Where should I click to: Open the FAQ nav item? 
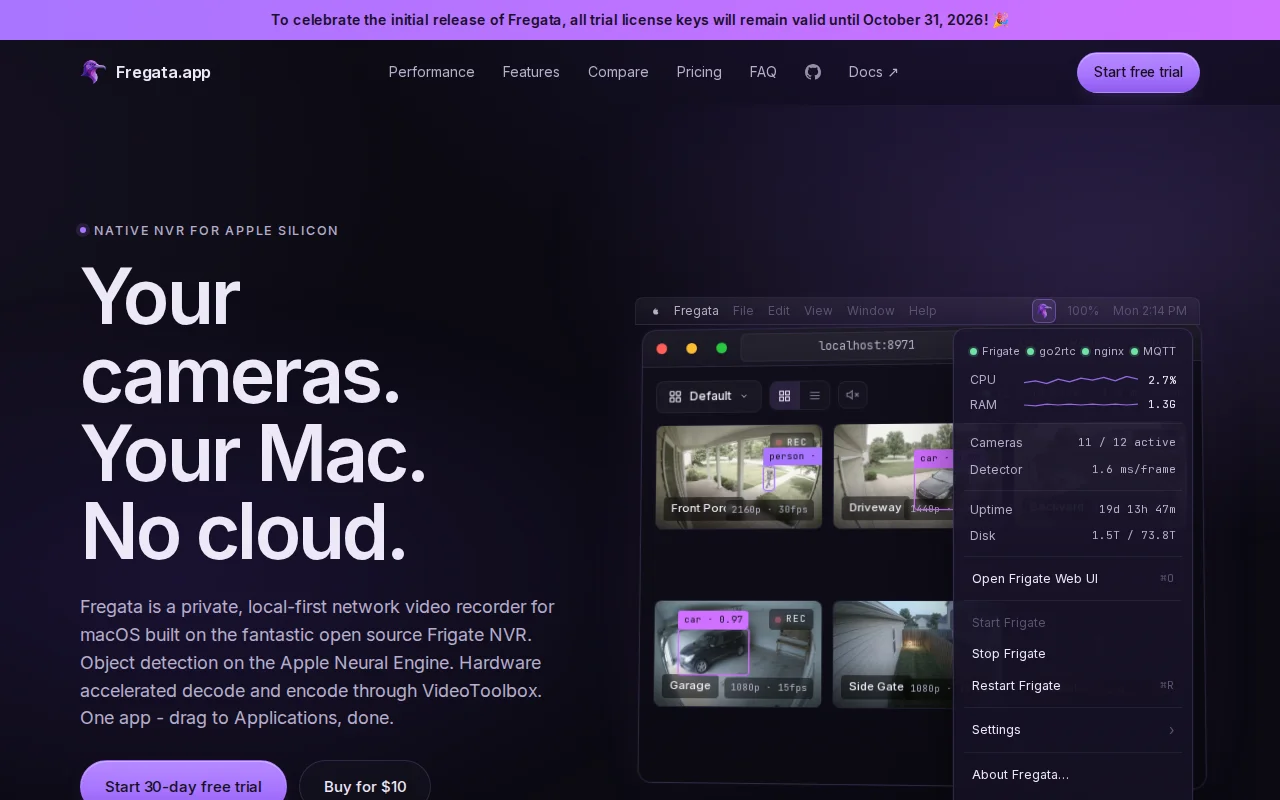click(763, 72)
